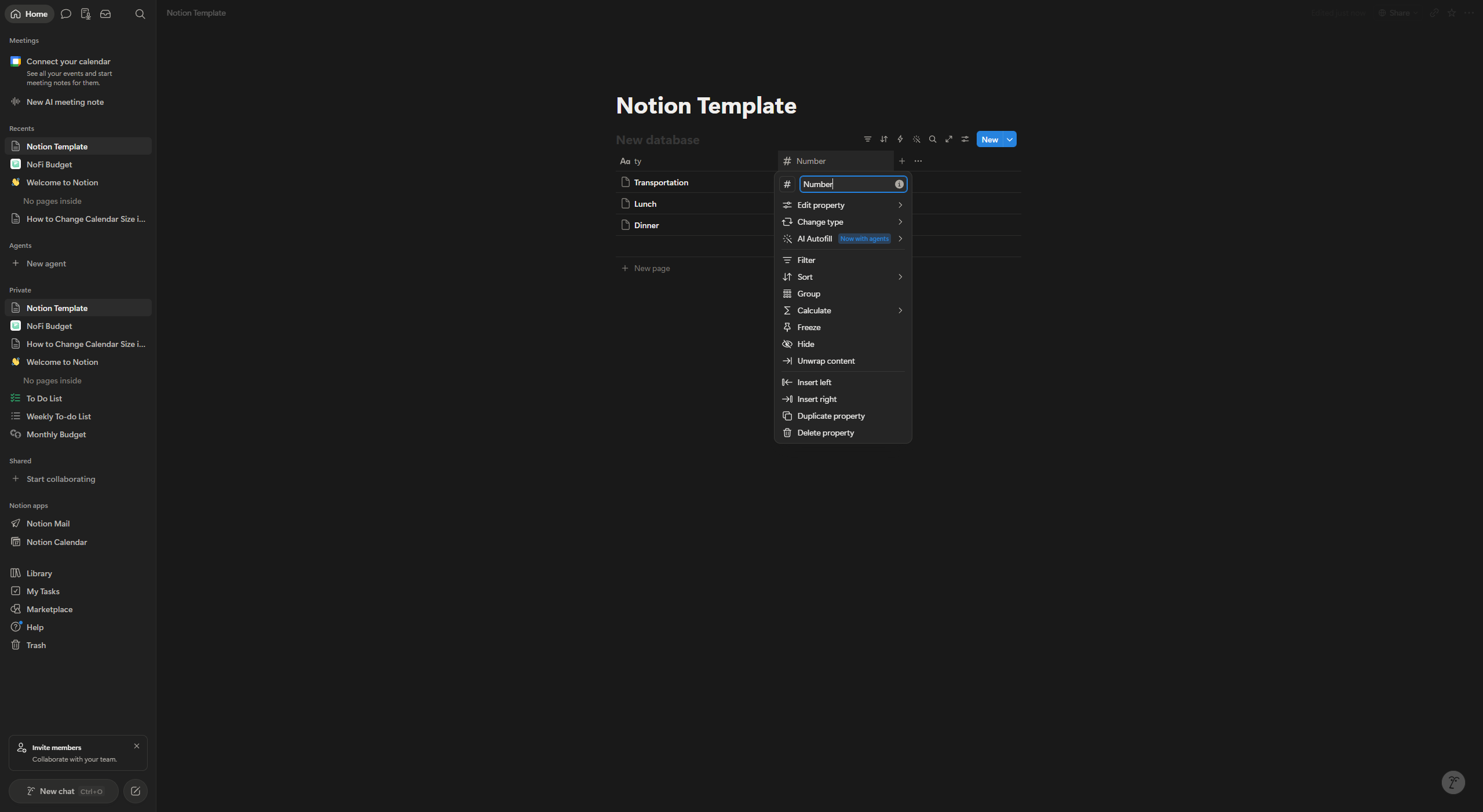Expand the Calculate submenu
Screen dimensions: 1483x812
pyautogui.click(x=843, y=310)
